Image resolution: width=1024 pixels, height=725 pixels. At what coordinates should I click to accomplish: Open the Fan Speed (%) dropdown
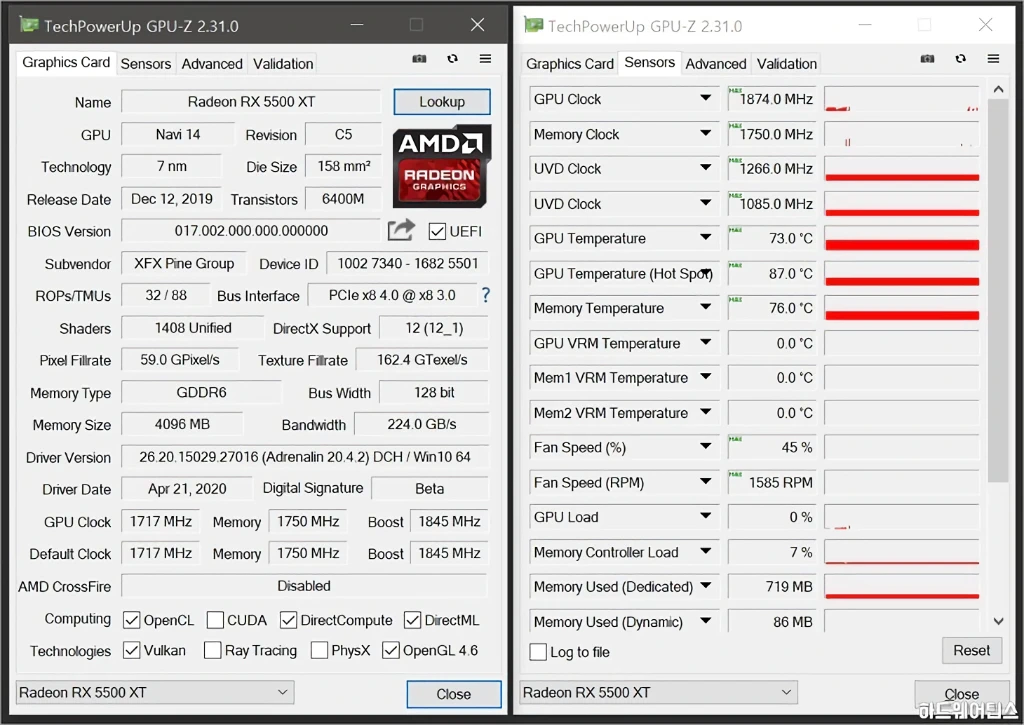pyautogui.click(x=705, y=447)
